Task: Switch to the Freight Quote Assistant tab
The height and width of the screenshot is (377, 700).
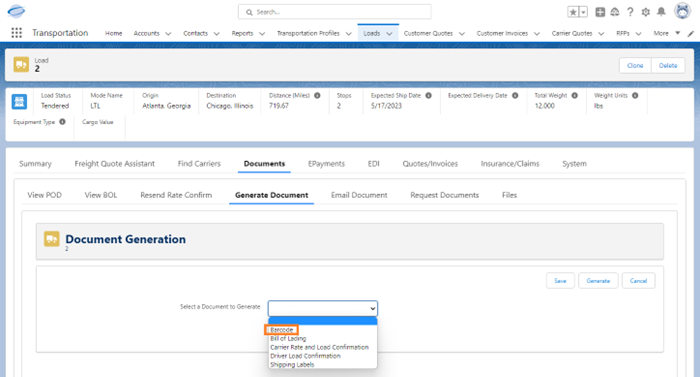Action: 114,164
